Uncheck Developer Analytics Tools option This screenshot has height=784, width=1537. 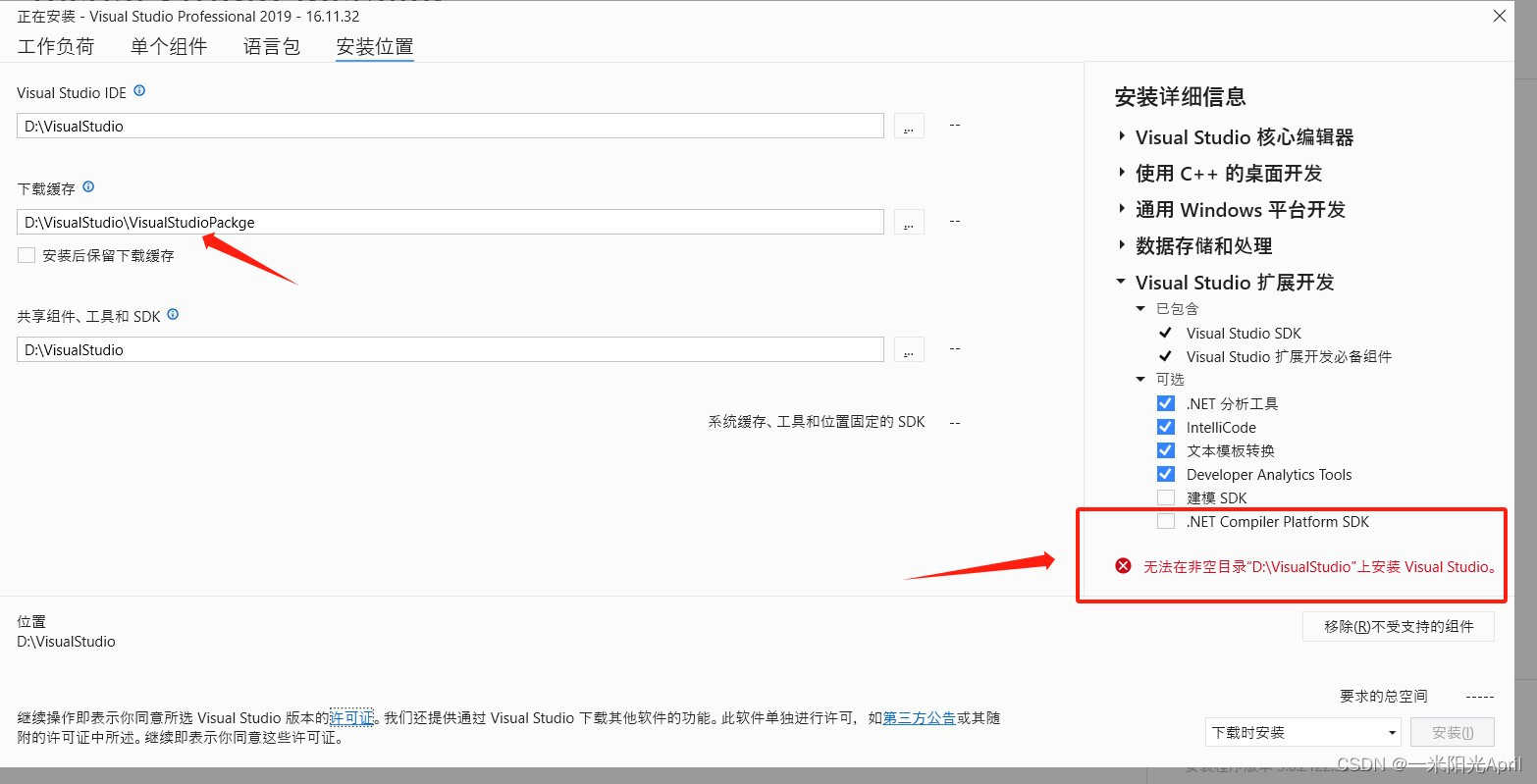point(1166,474)
